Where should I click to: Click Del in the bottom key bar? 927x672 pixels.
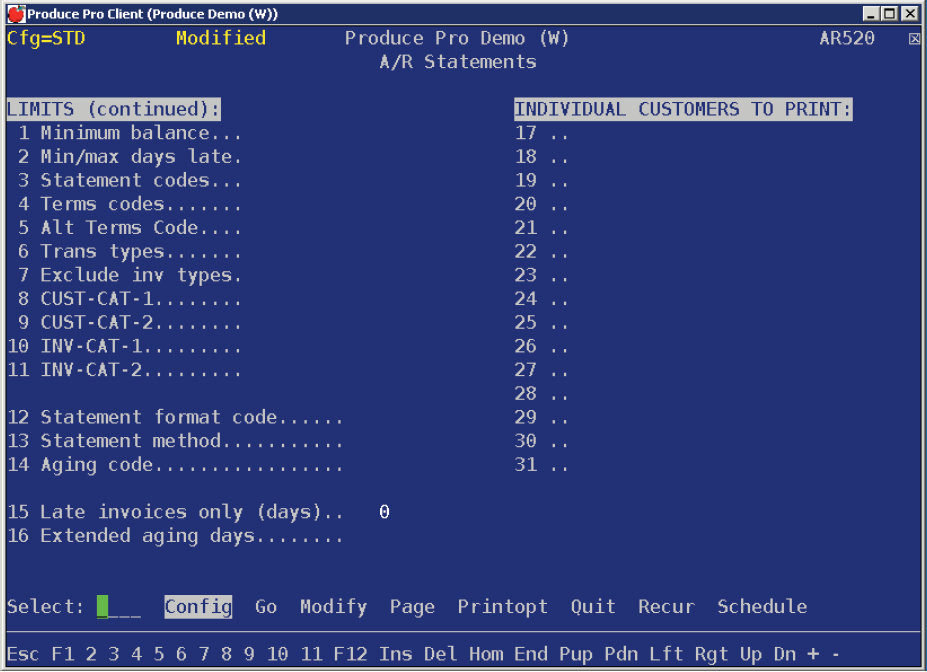click(x=440, y=654)
